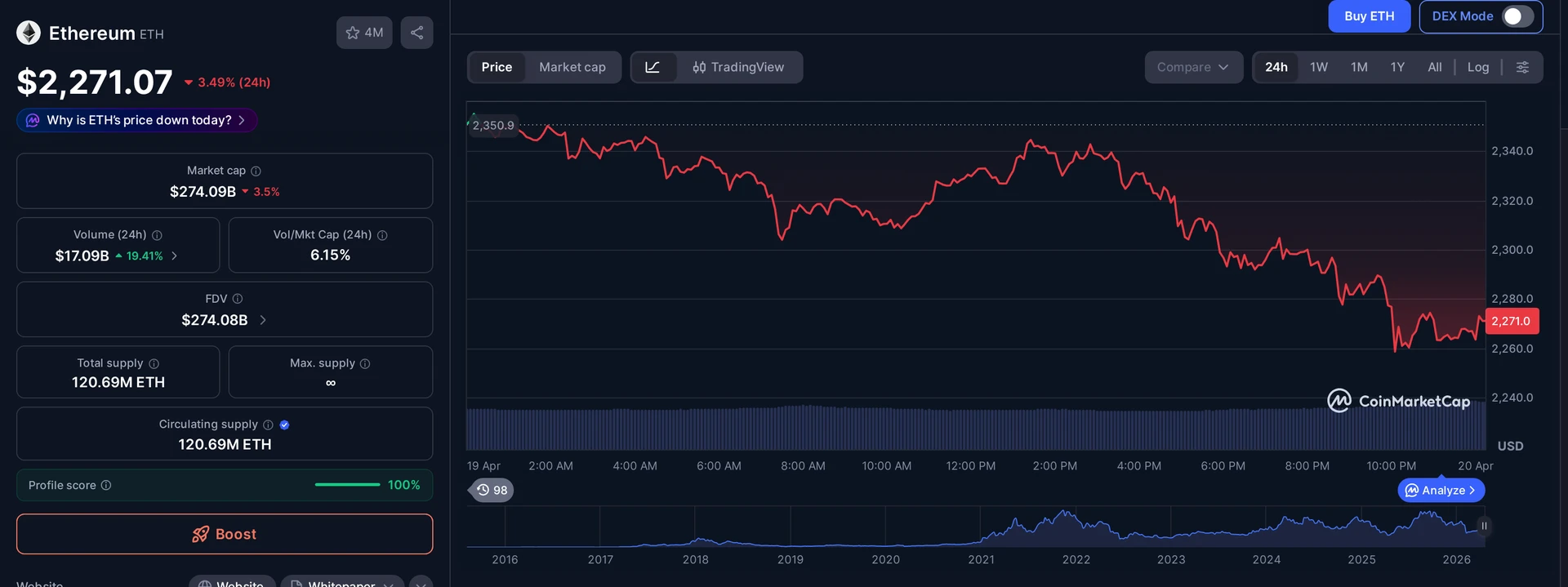Select the 1M time range
Image resolution: width=1568 pixels, height=587 pixels.
[1359, 67]
